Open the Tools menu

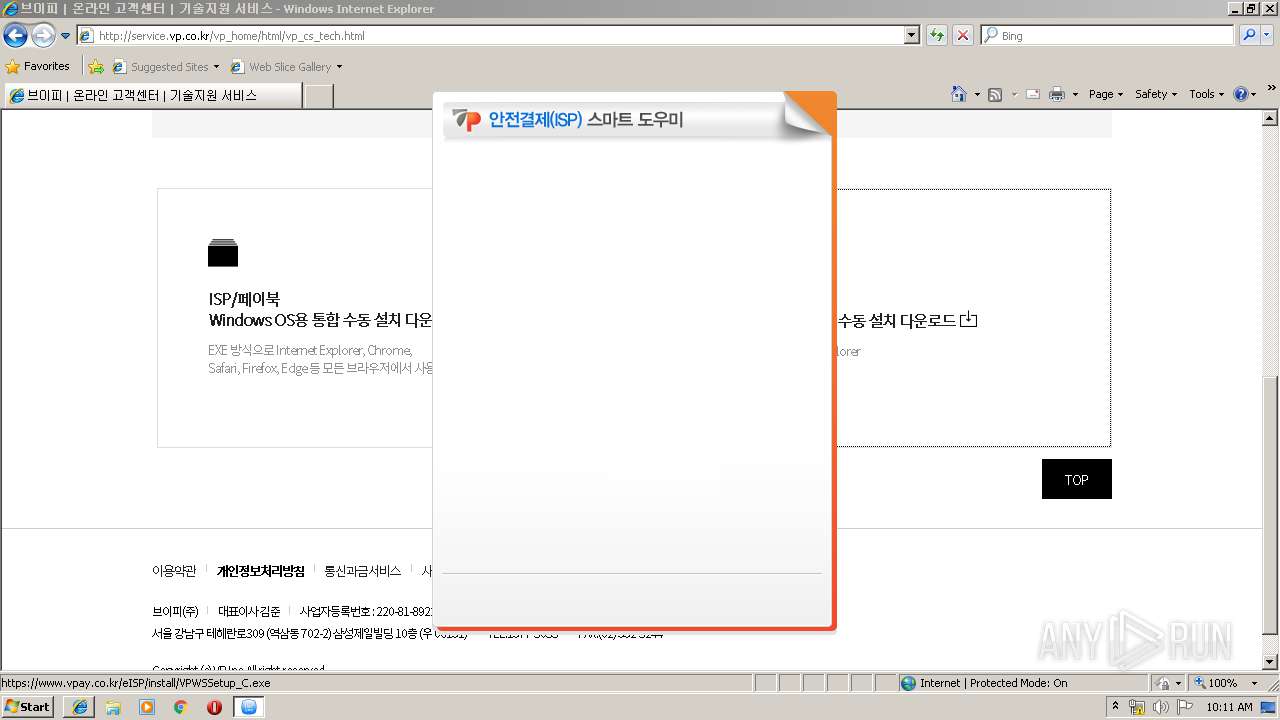pyautogui.click(x=1206, y=94)
